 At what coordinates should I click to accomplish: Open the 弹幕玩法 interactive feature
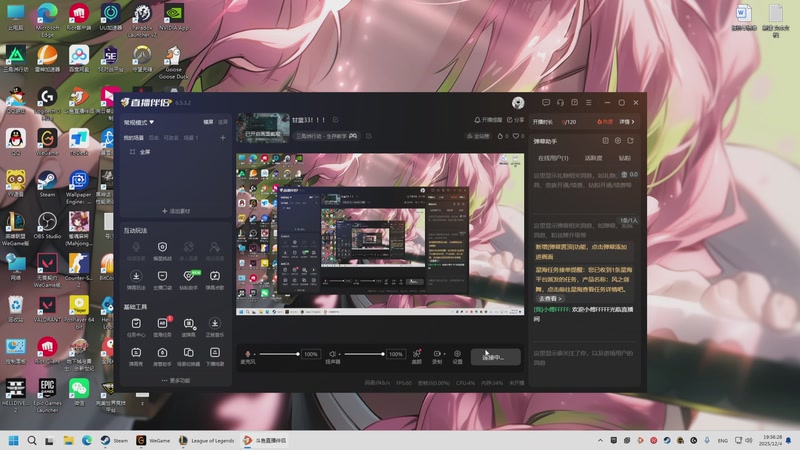[136, 280]
